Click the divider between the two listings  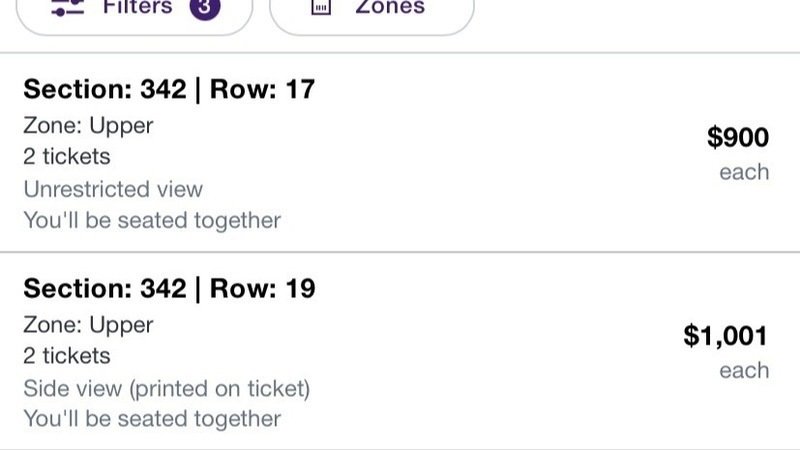click(x=400, y=252)
